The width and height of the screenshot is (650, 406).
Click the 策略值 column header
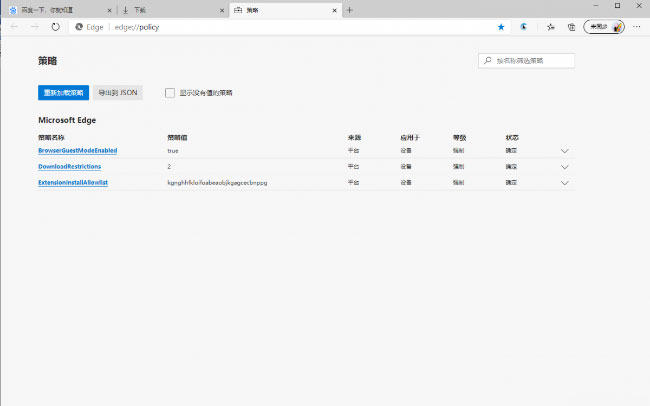[x=177, y=137]
